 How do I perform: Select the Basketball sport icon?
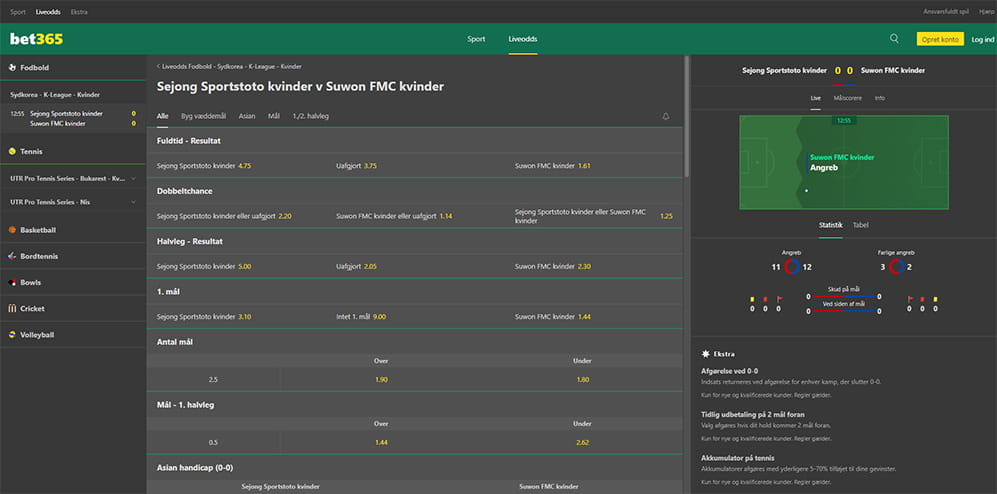coord(12,230)
